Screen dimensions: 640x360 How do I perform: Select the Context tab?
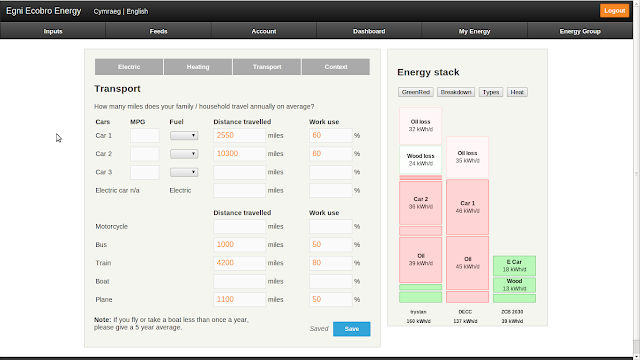tap(336, 67)
